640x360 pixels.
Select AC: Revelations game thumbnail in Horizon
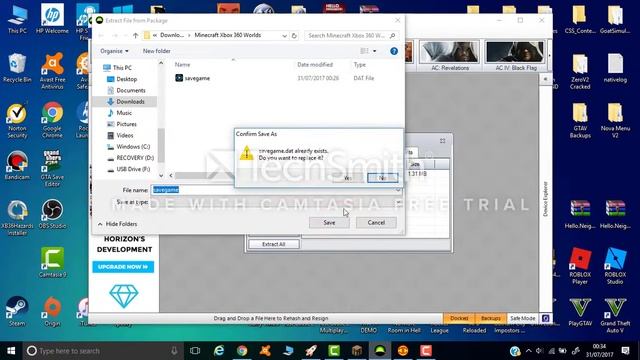tap(450, 56)
